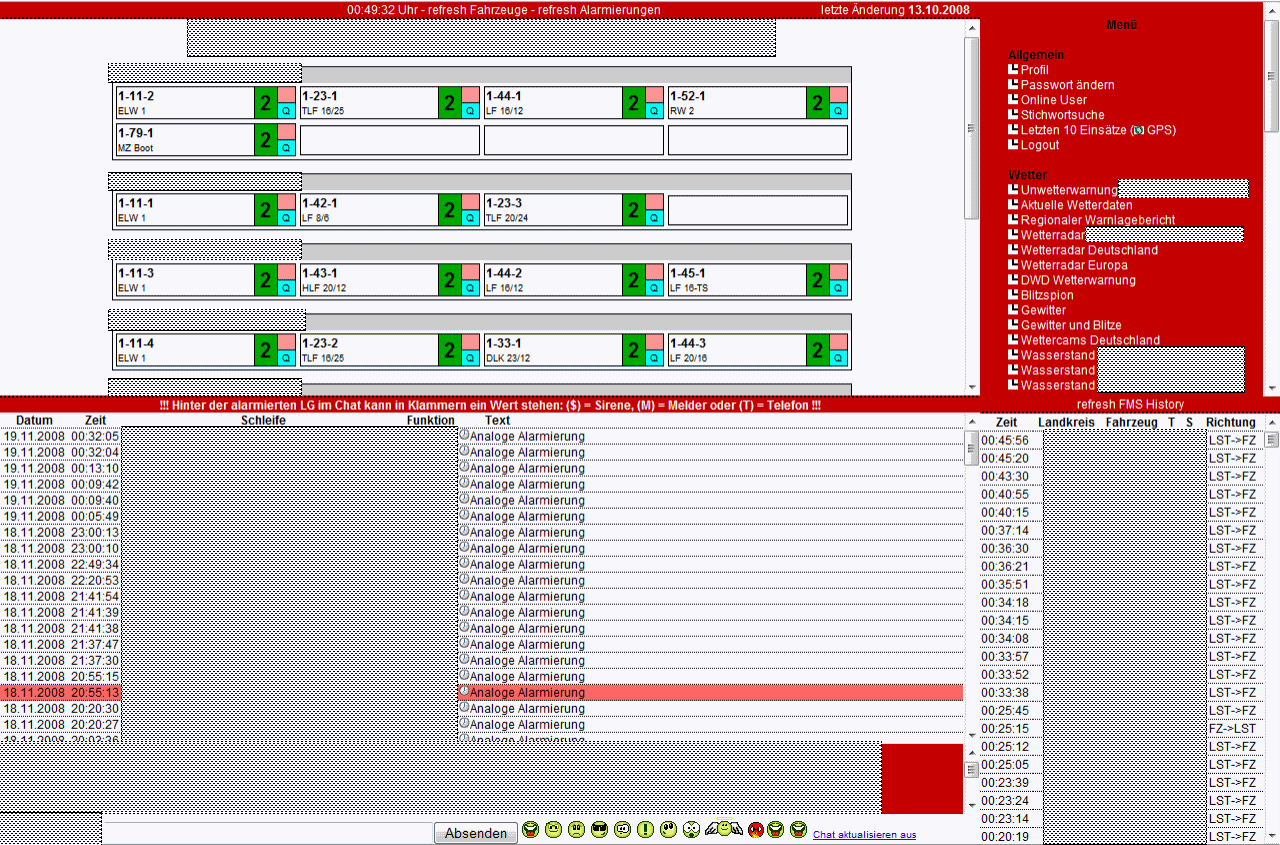Click FMS History entry at 00:45:56

pos(1121,440)
